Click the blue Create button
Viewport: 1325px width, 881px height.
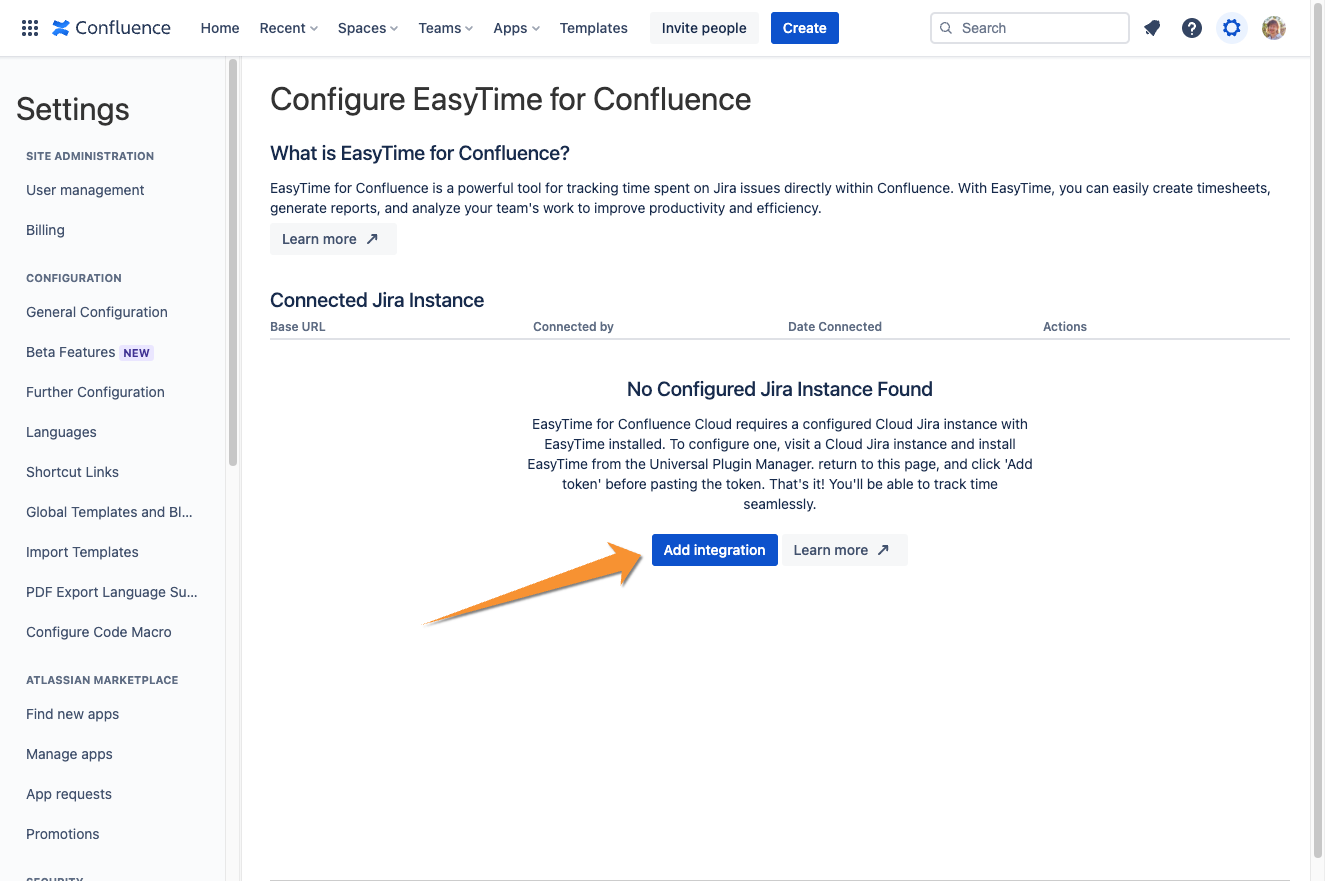pos(805,28)
